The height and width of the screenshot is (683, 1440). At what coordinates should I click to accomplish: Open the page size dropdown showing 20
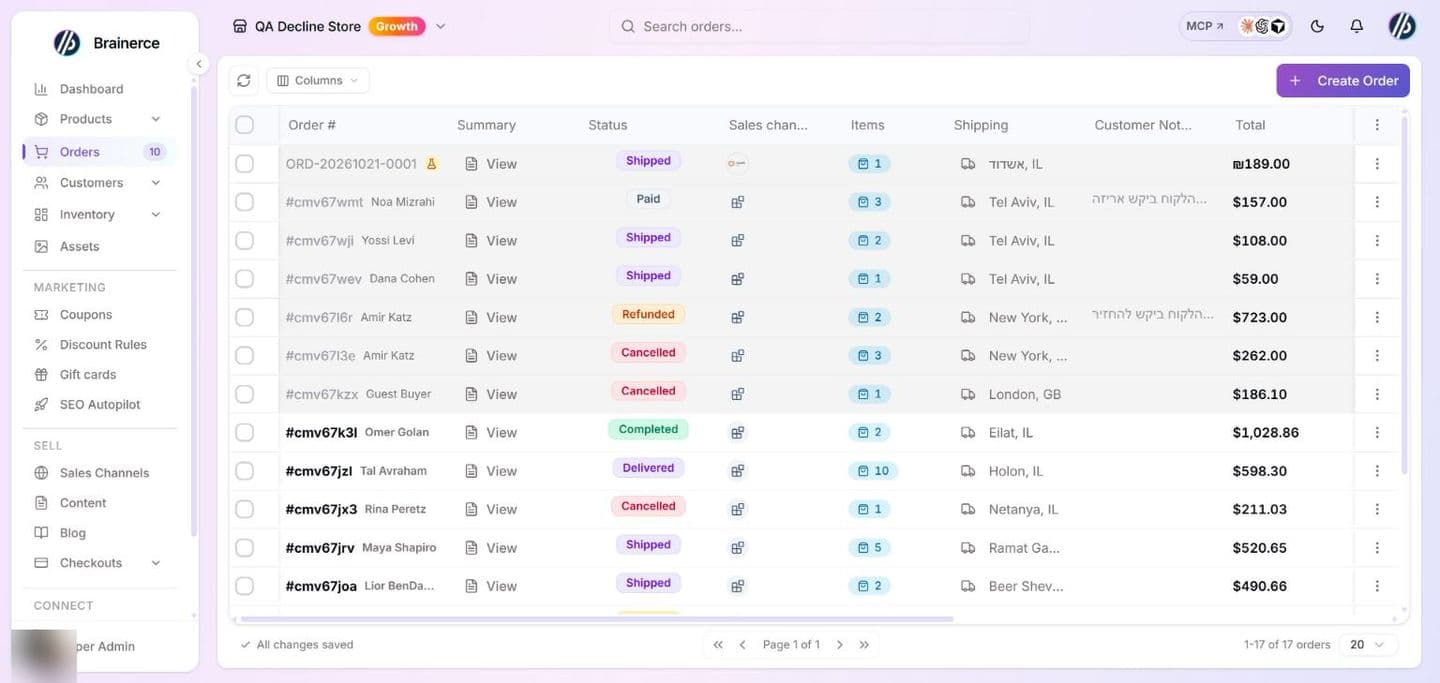[x=1367, y=645]
